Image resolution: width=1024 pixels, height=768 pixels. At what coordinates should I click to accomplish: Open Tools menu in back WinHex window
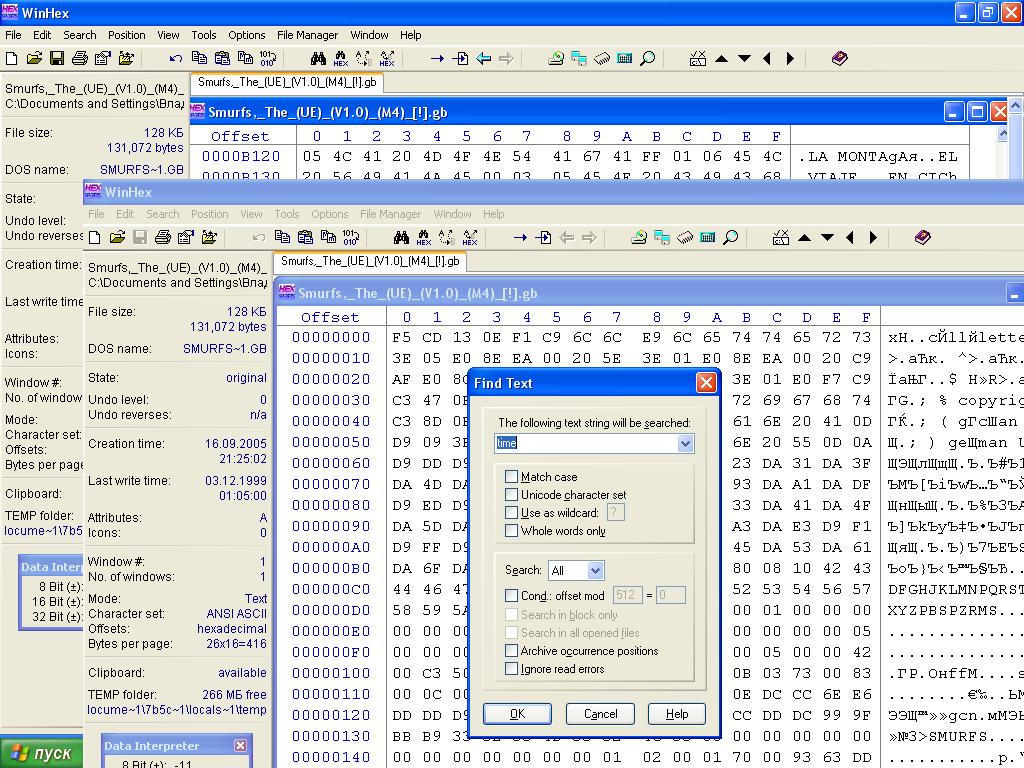(204, 35)
